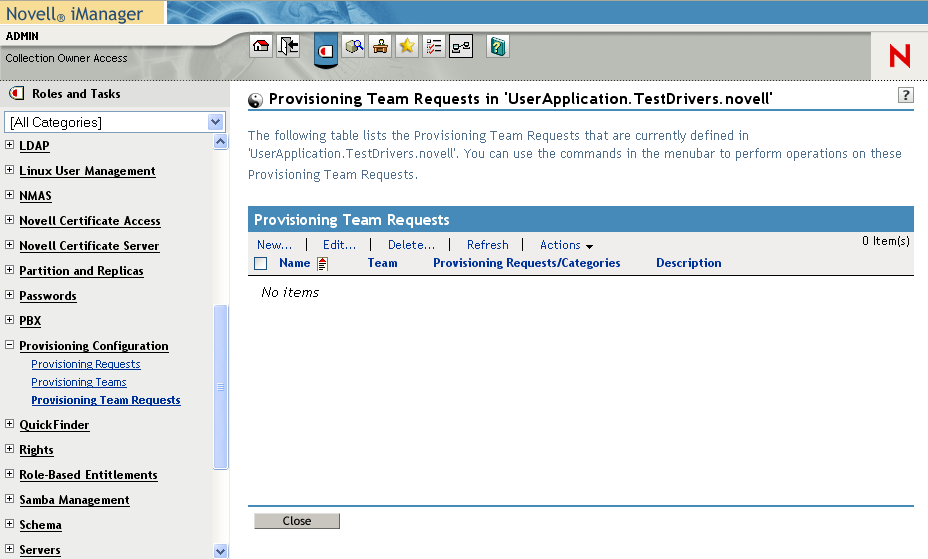Open the Linux User Management link
Screen dimensions: 928x559
pos(88,171)
